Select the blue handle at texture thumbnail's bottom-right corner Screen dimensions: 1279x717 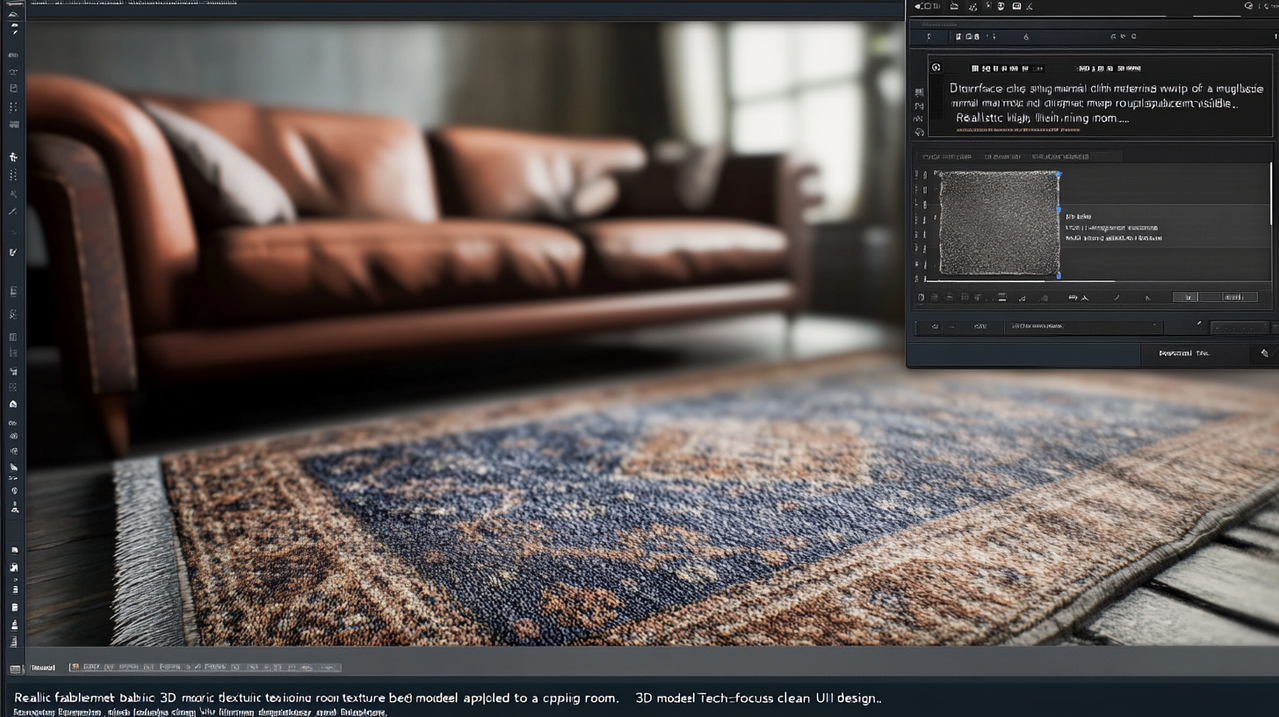click(x=1059, y=276)
